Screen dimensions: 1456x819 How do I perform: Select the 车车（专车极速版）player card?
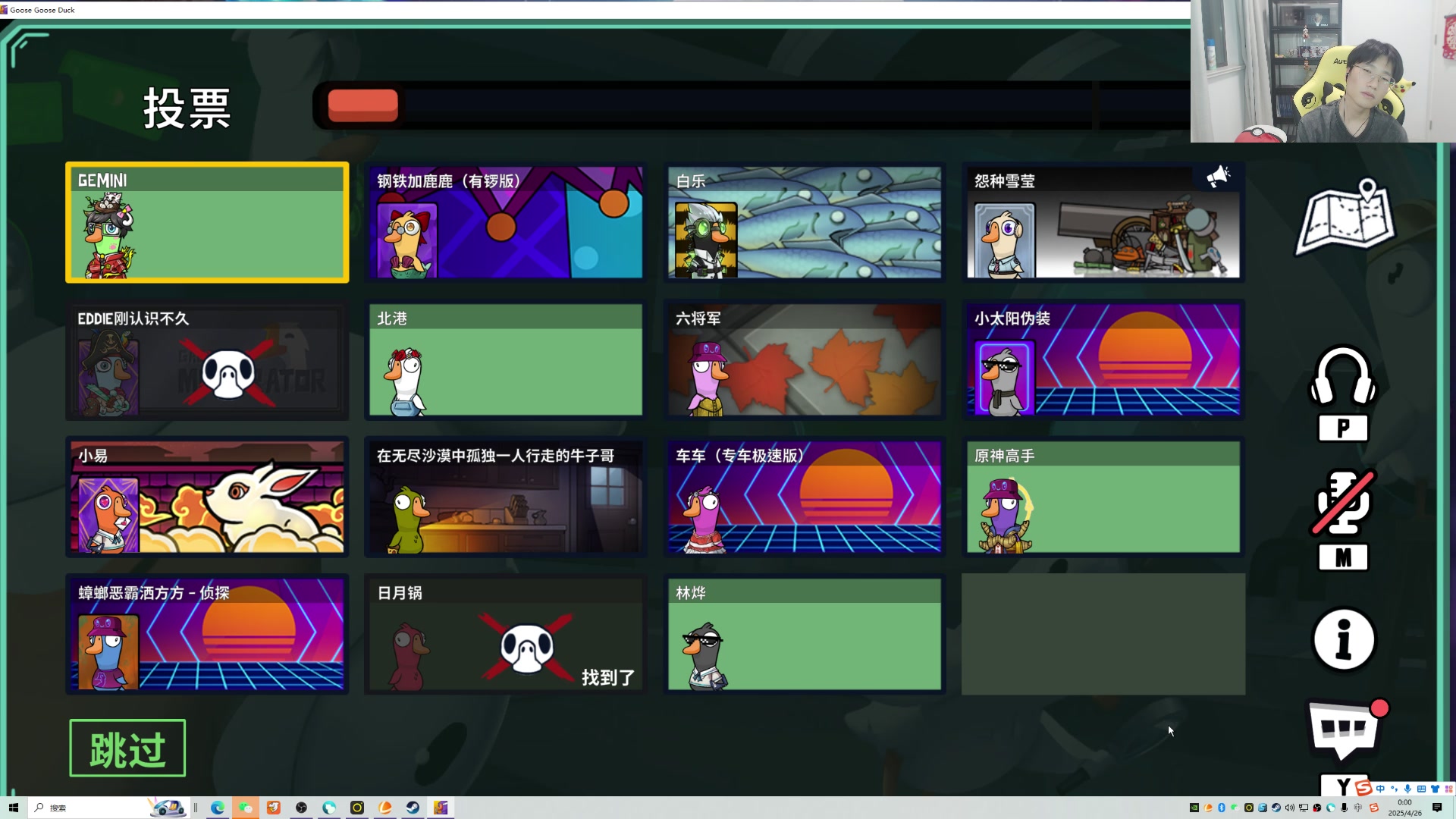pos(805,497)
